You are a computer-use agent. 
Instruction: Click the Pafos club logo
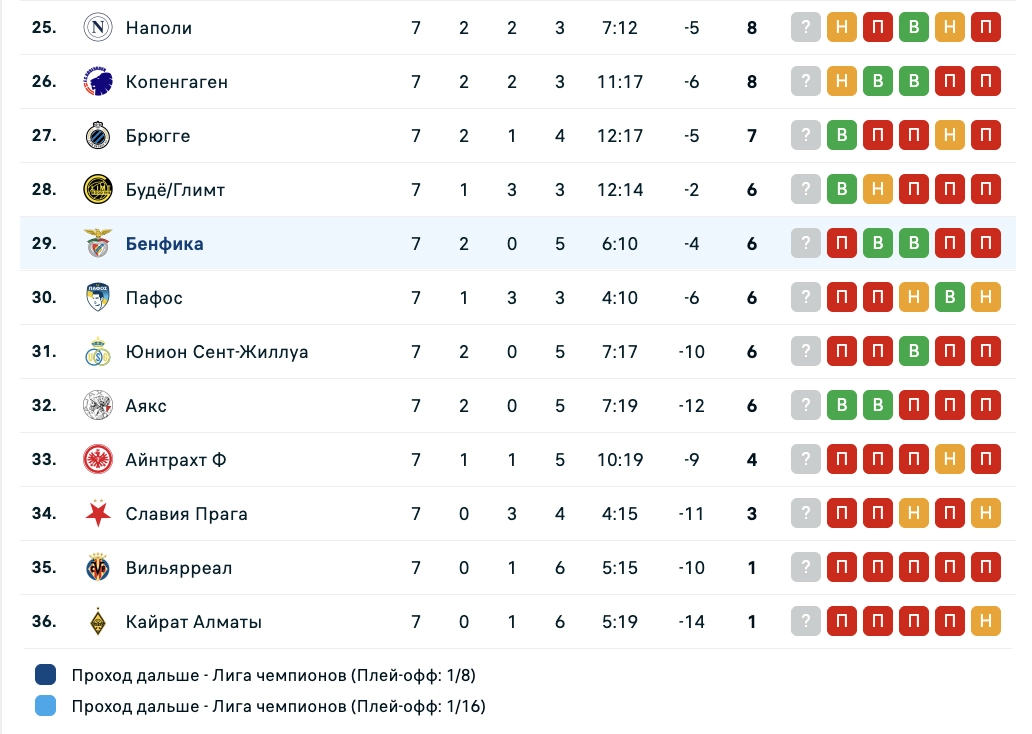click(98, 298)
